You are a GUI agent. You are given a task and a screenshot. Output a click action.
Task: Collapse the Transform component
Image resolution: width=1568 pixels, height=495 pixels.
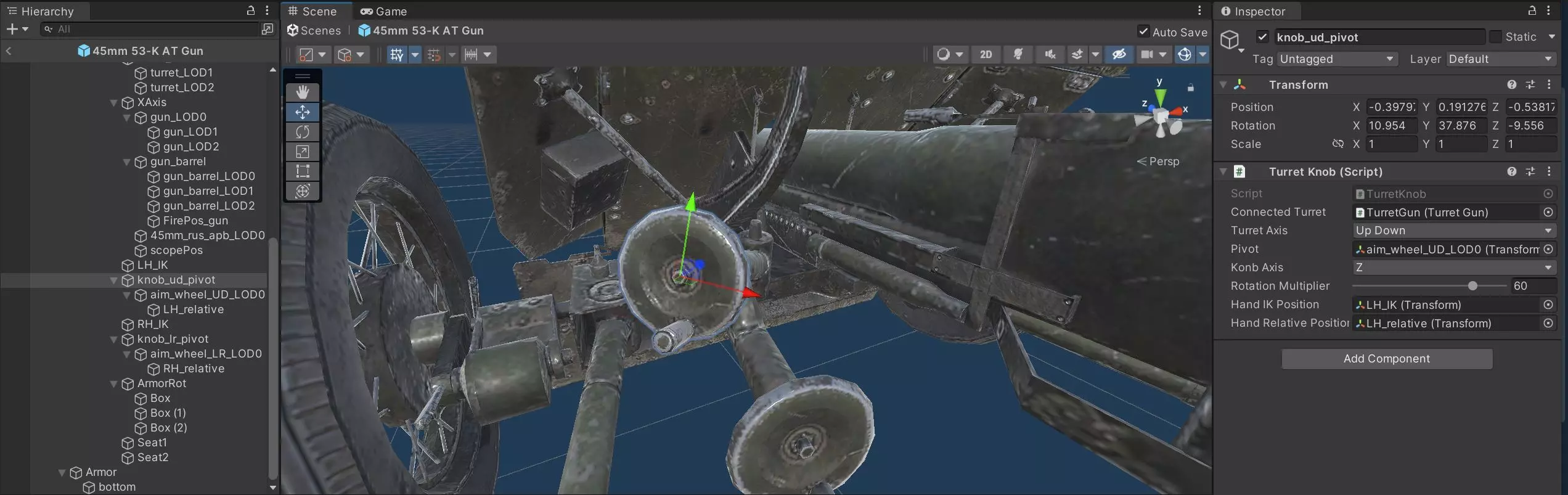point(1223,84)
